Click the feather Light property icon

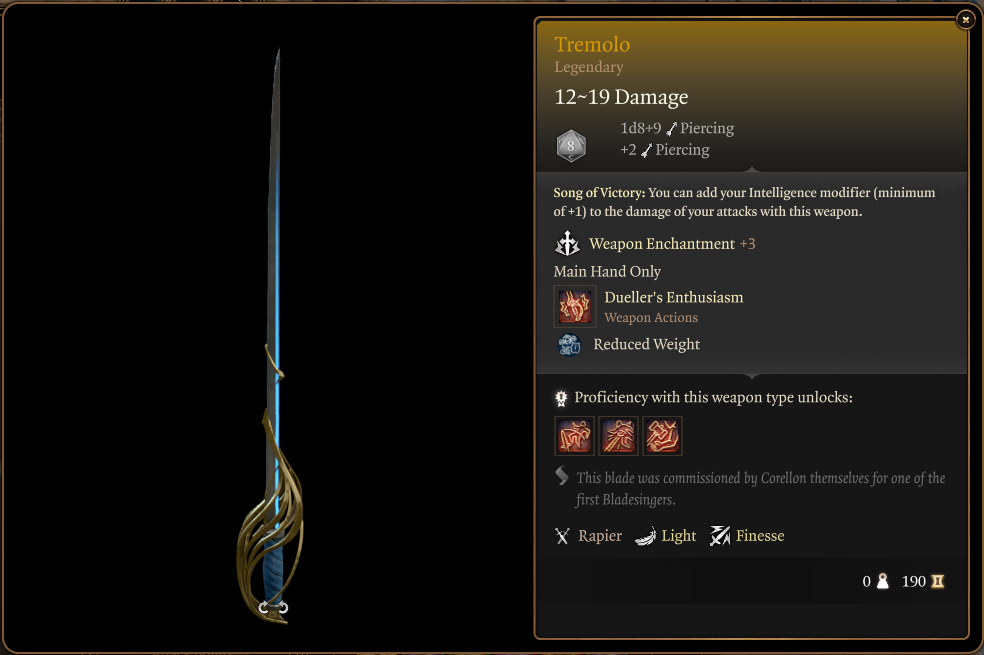(645, 536)
